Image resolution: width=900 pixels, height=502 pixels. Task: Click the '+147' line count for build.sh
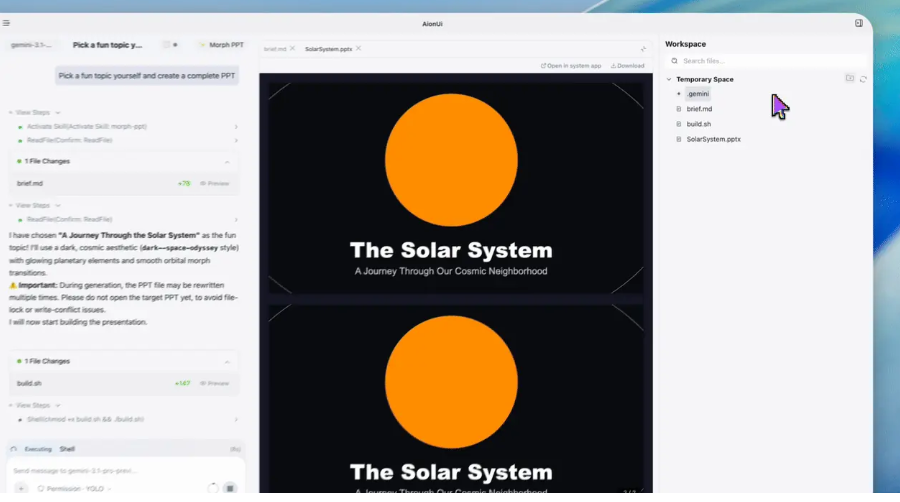[183, 383]
